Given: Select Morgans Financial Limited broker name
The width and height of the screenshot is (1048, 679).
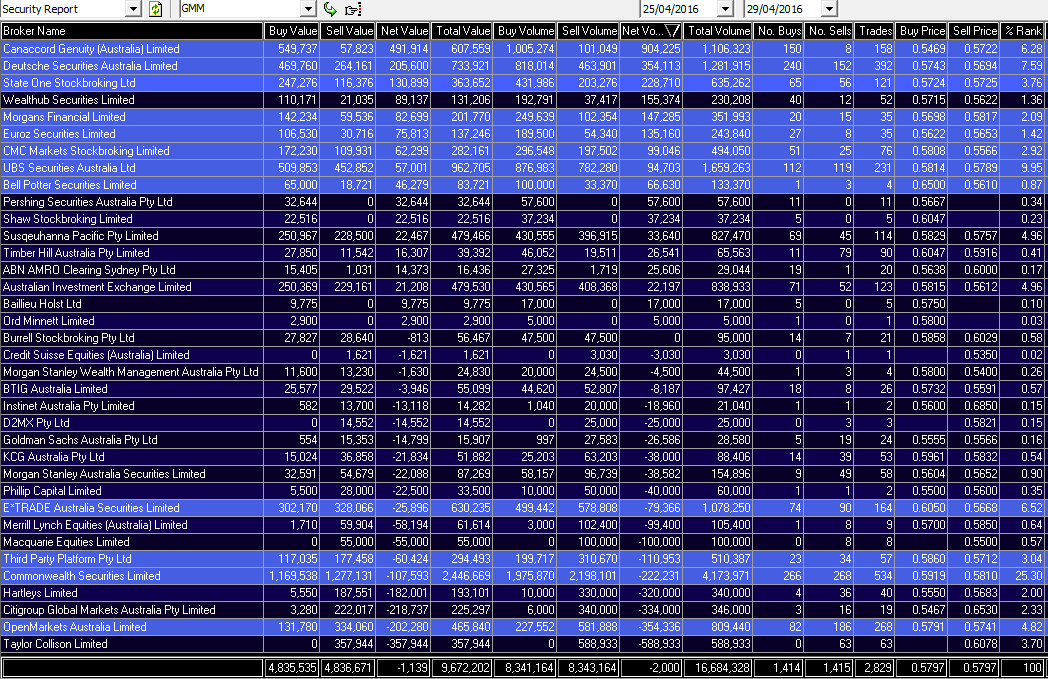Looking at the screenshot, I should pyautogui.click(x=64, y=117).
